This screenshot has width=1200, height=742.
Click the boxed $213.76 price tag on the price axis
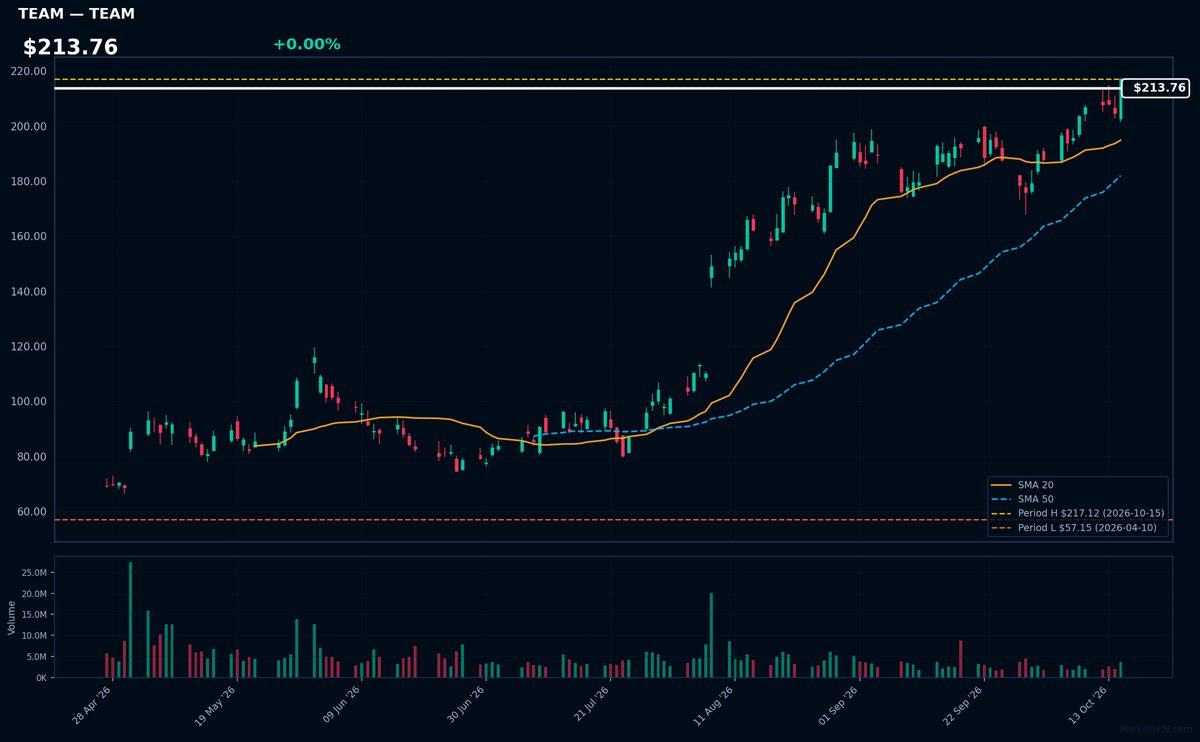click(x=1155, y=88)
